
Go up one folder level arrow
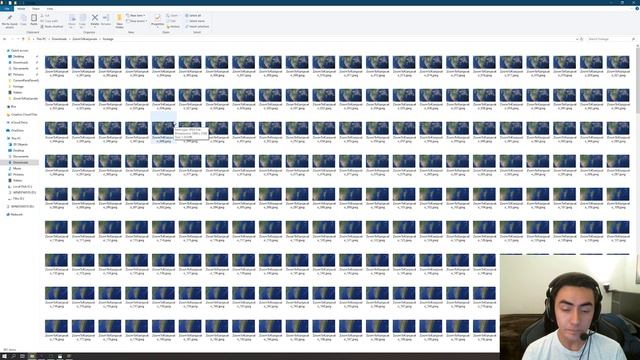(x=23, y=39)
